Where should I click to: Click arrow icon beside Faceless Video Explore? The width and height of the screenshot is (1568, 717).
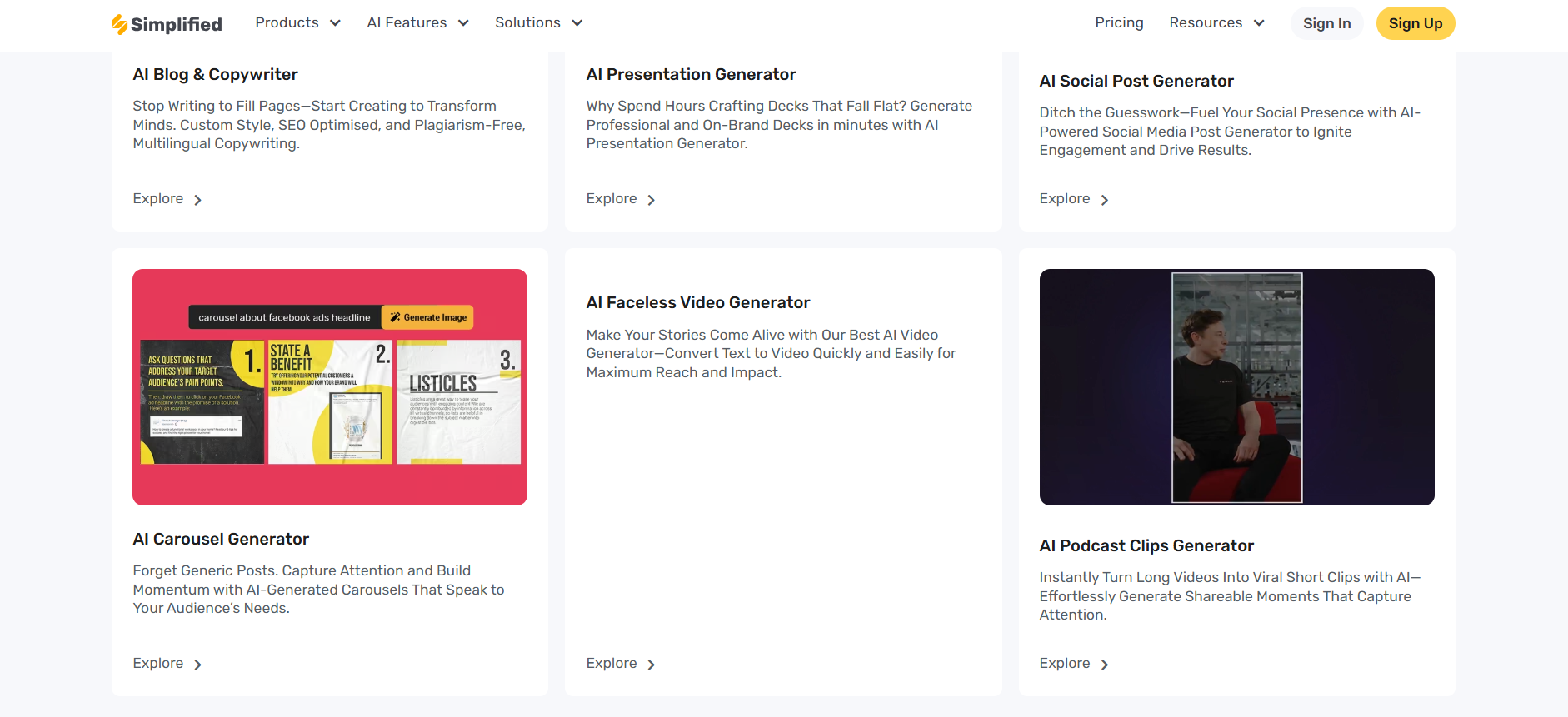tap(651, 665)
